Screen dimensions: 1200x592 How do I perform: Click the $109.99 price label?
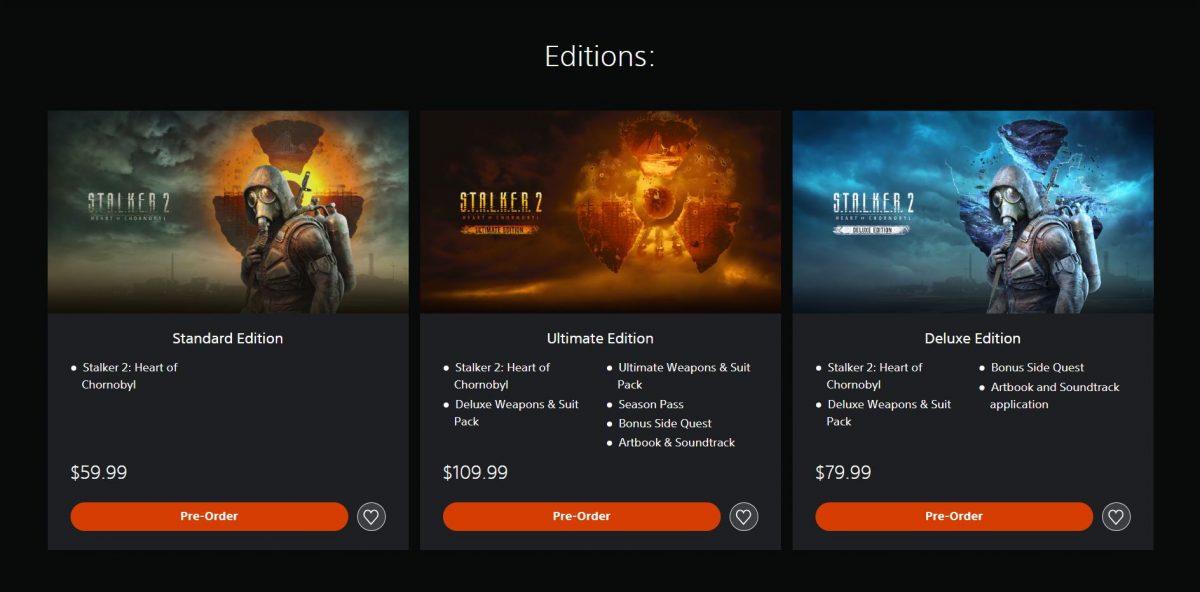point(475,472)
